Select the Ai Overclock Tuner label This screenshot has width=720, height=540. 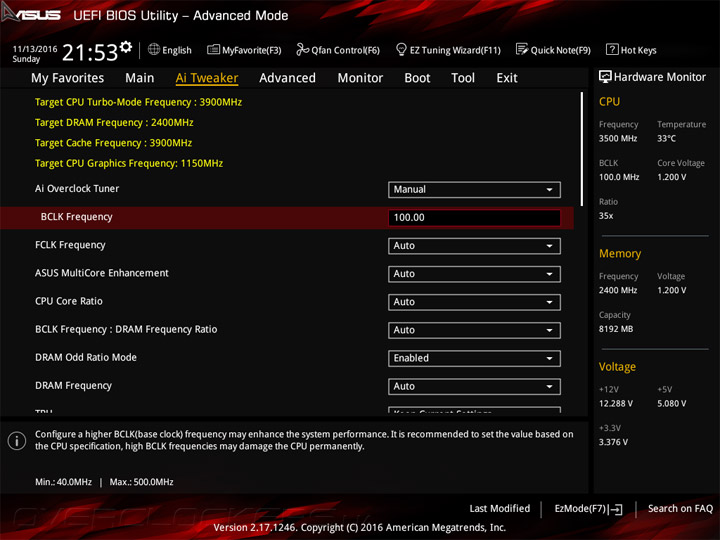[x=77, y=188]
